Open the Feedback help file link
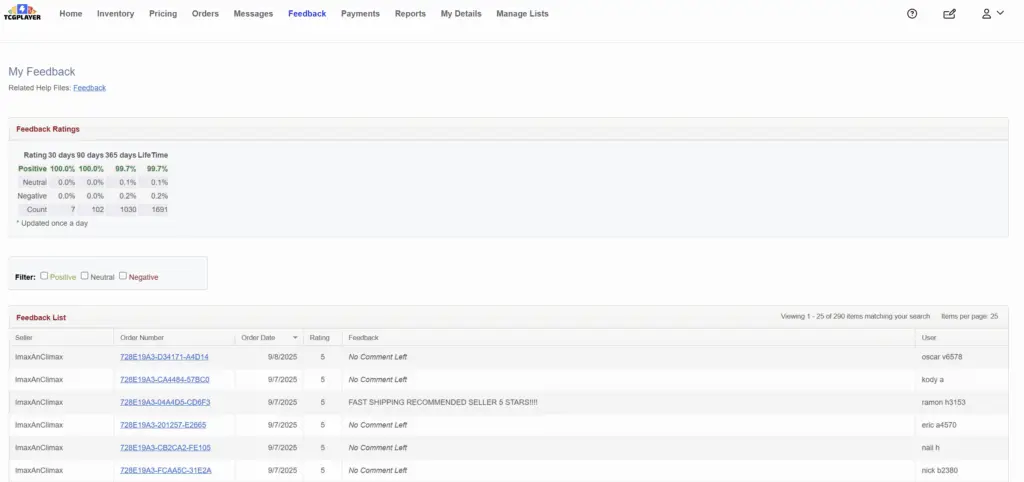 (89, 88)
